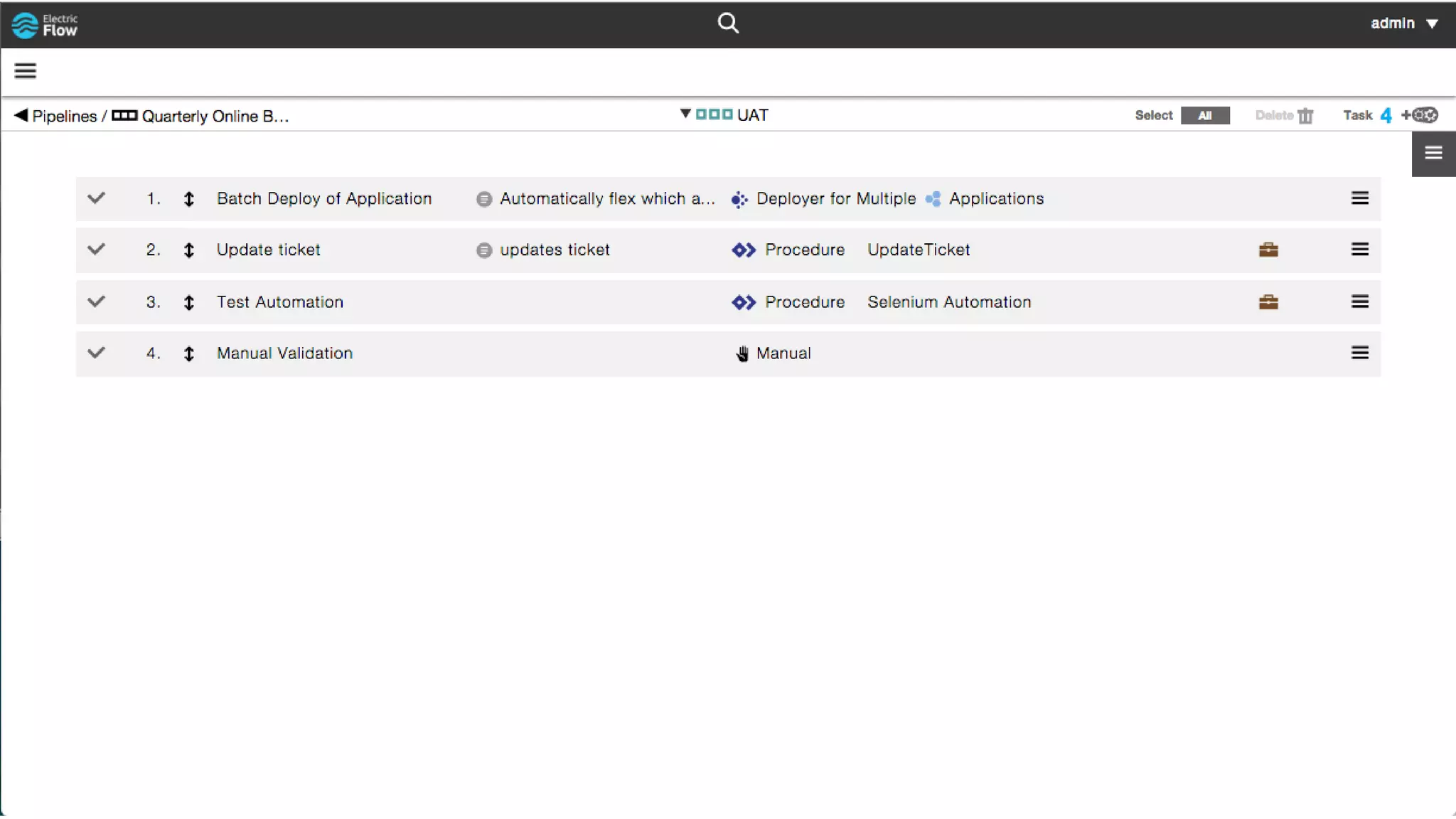Expand the UAT stage dropdown
The height and width of the screenshot is (819, 1456).
click(x=685, y=114)
